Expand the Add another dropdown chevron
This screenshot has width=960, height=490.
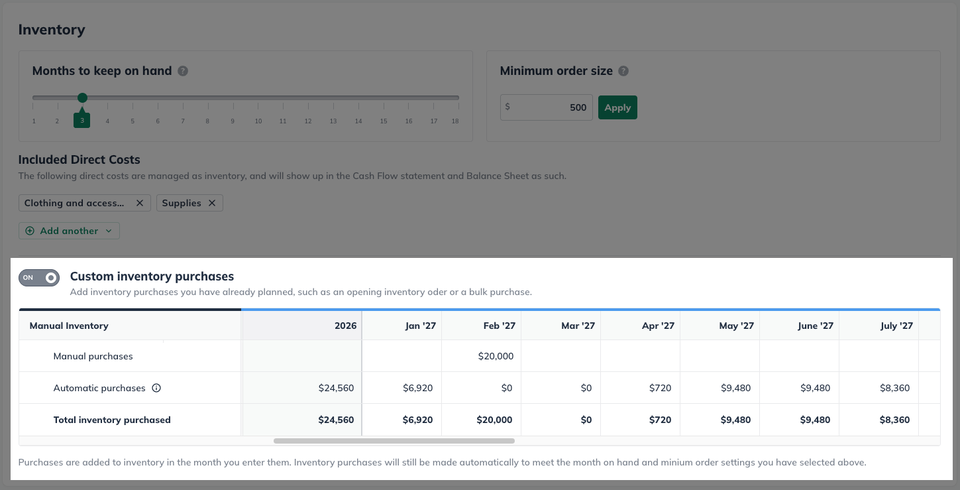[x=108, y=231]
